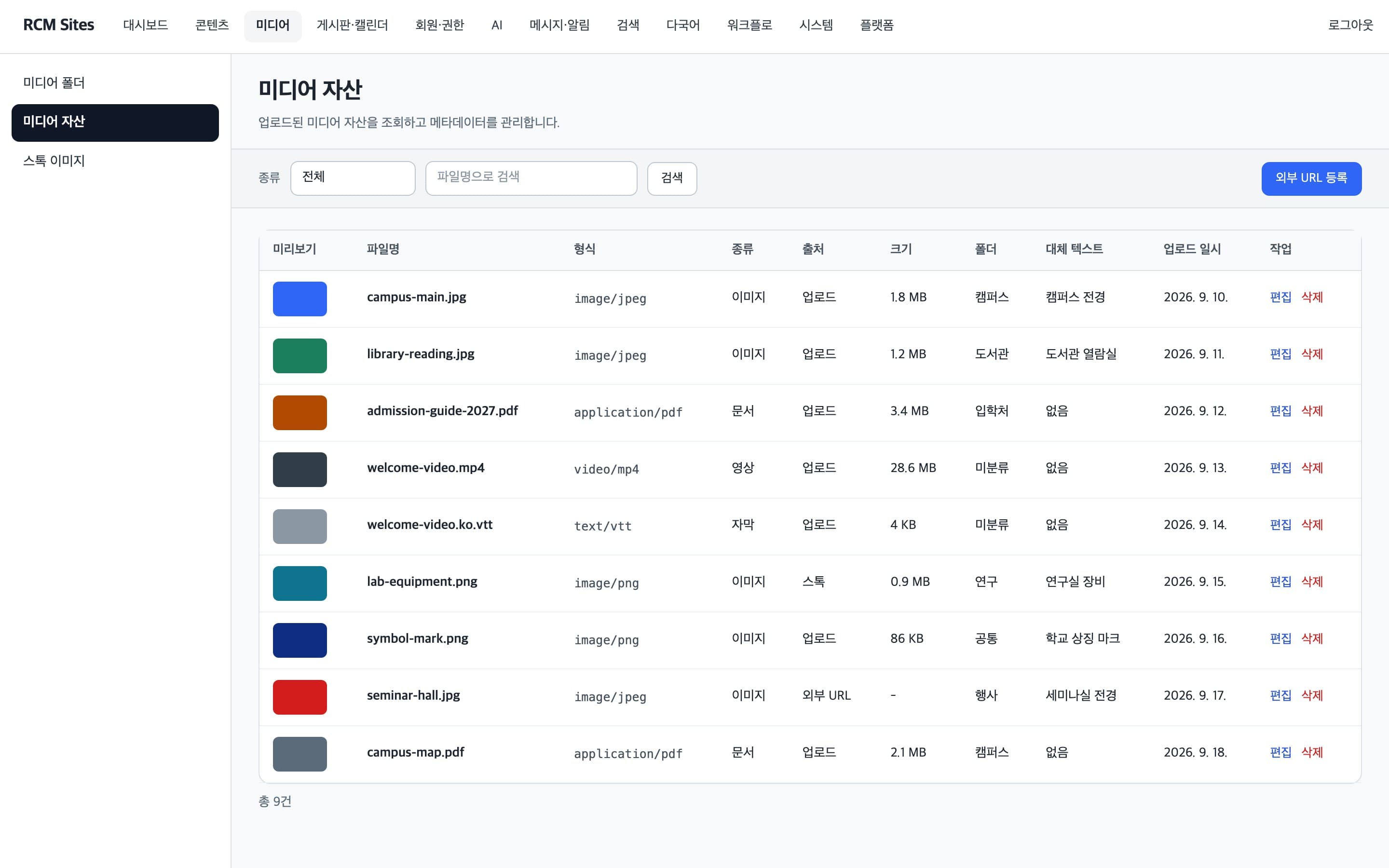Viewport: 1389px width, 868px height.
Task: Edit seminar-hall.jpg via 편집 link
Action: (1280, 695)
